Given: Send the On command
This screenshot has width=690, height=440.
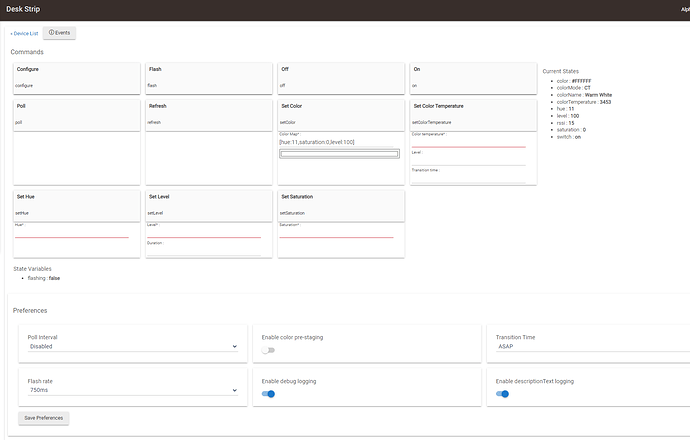Looking at the screenshot, I should click(x=473, y=78).
